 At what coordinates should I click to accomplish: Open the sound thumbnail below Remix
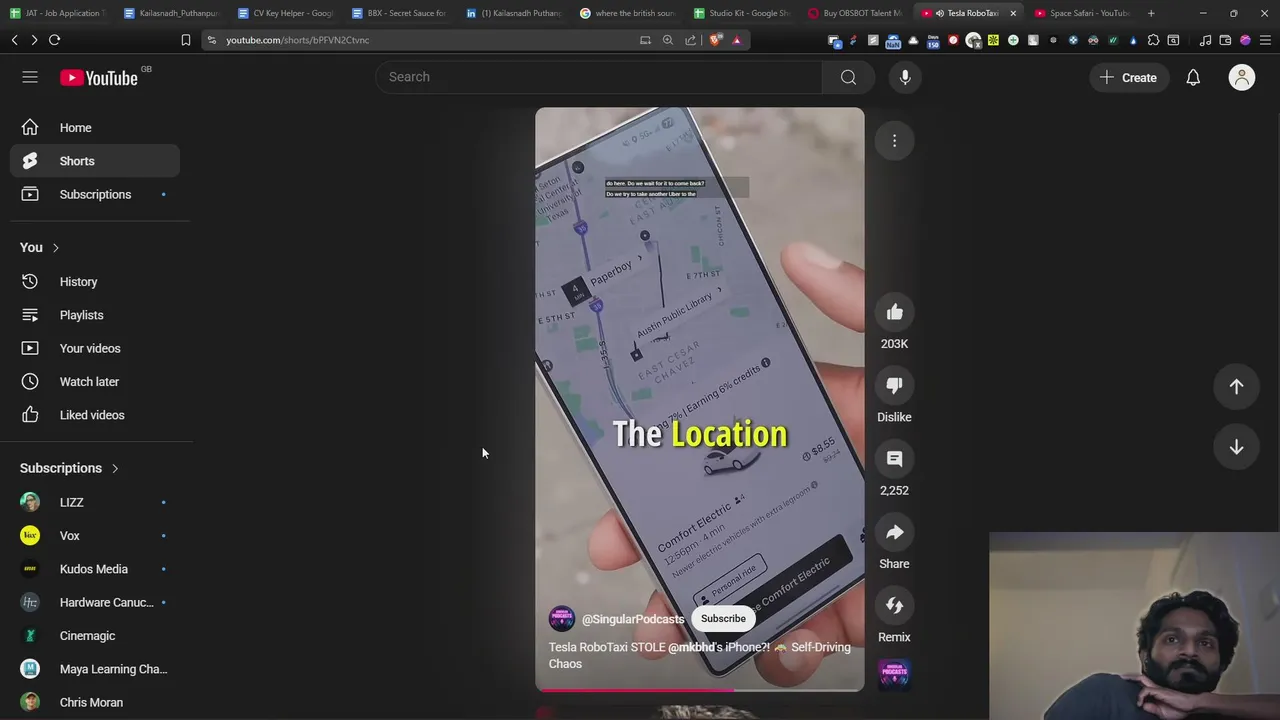[894, 676]
